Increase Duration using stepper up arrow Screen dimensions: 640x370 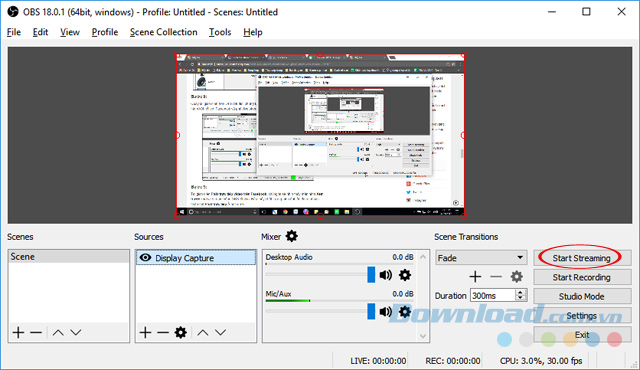click(520, 292)
